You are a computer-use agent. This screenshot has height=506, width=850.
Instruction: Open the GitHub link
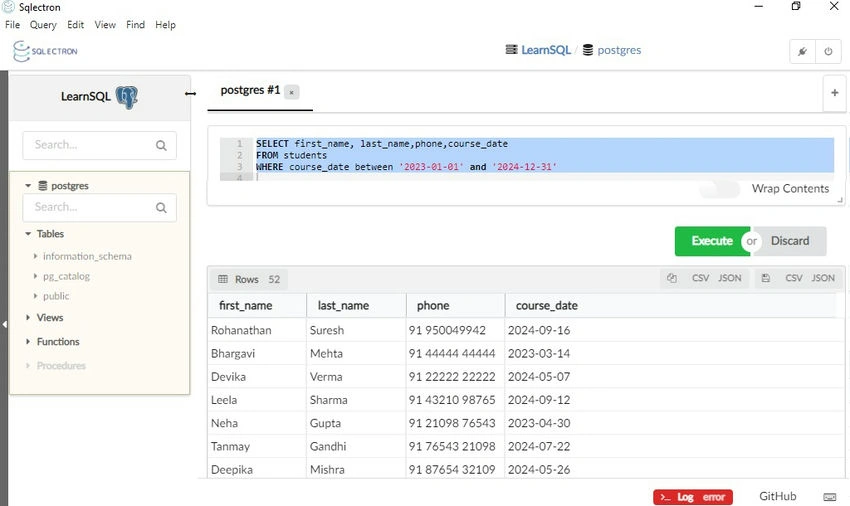[778, 496]
